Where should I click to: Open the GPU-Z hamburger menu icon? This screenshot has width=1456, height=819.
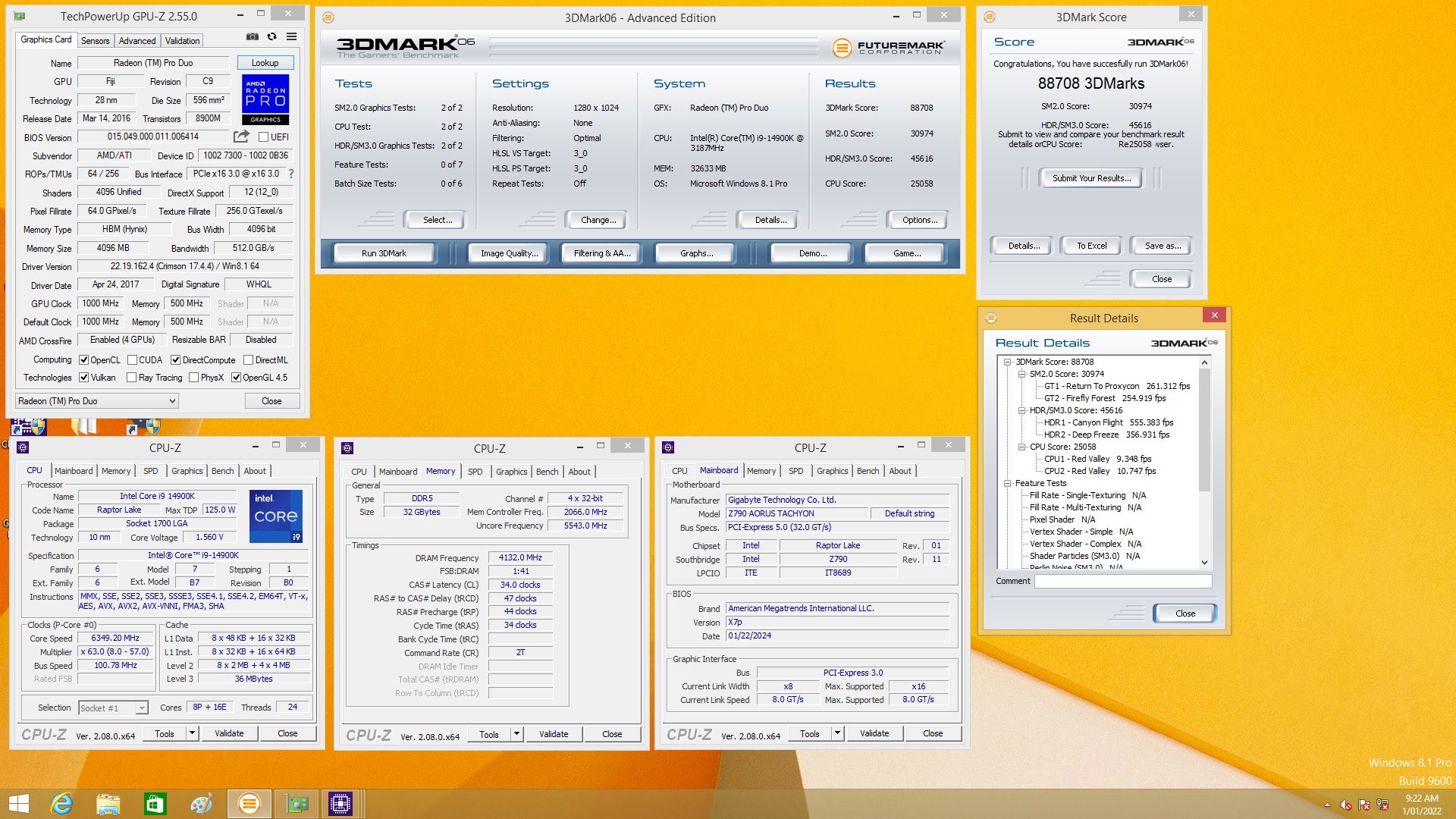pos(291,36)
